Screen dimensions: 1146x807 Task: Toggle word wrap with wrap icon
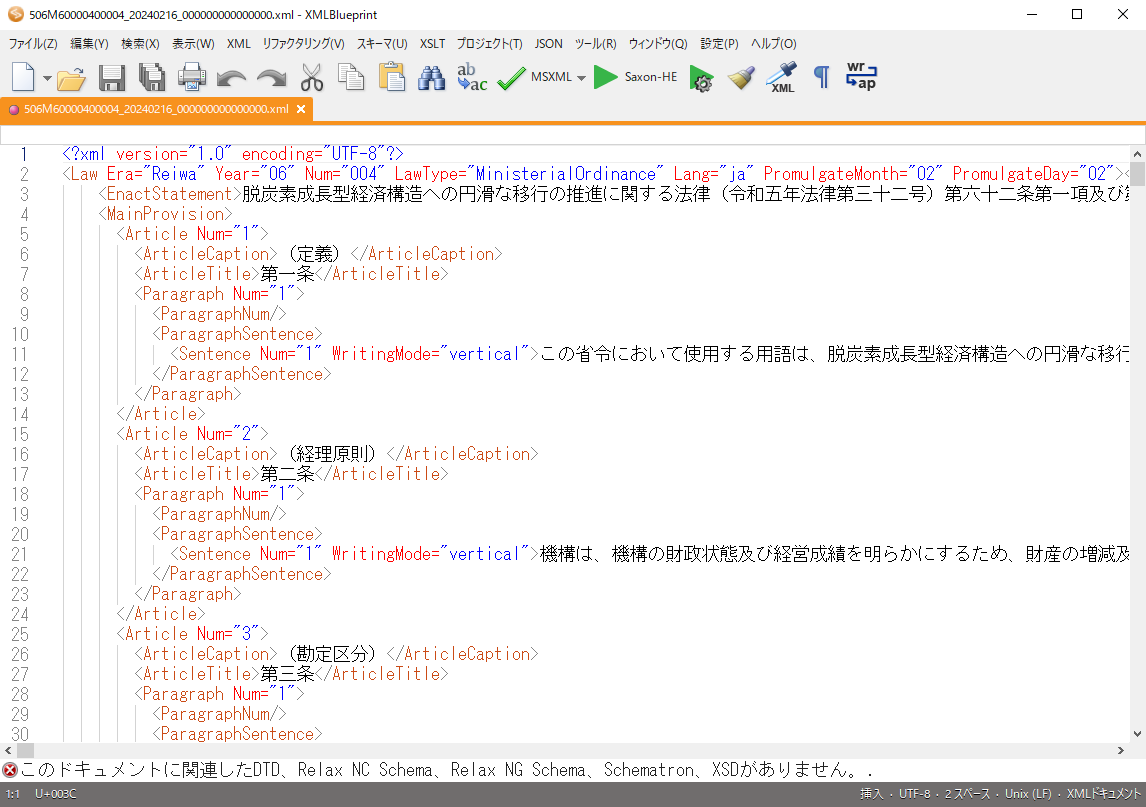860,76
